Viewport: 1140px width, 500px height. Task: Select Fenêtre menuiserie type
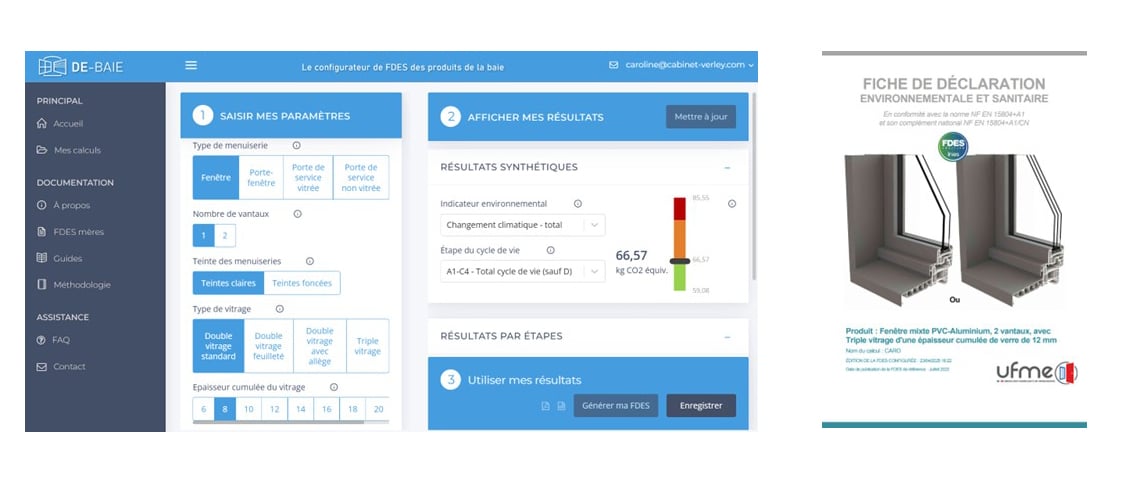[216, 177]
